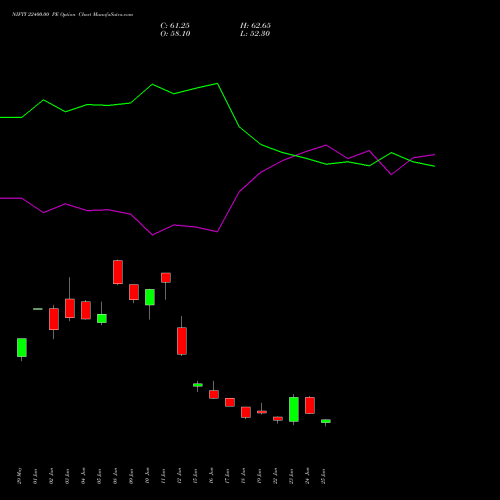Select the 17 Jun date label
The width and height of the screenshot is (500, 500).
[x=227, y=476]
